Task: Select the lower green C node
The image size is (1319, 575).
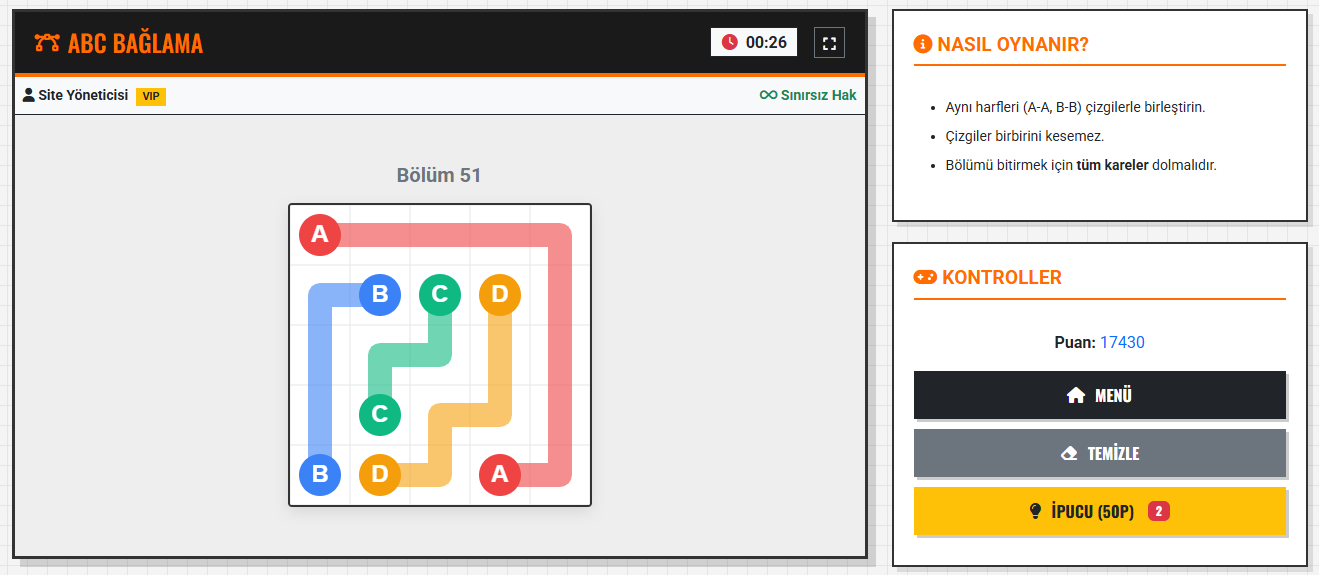Action: coord(380,415)
